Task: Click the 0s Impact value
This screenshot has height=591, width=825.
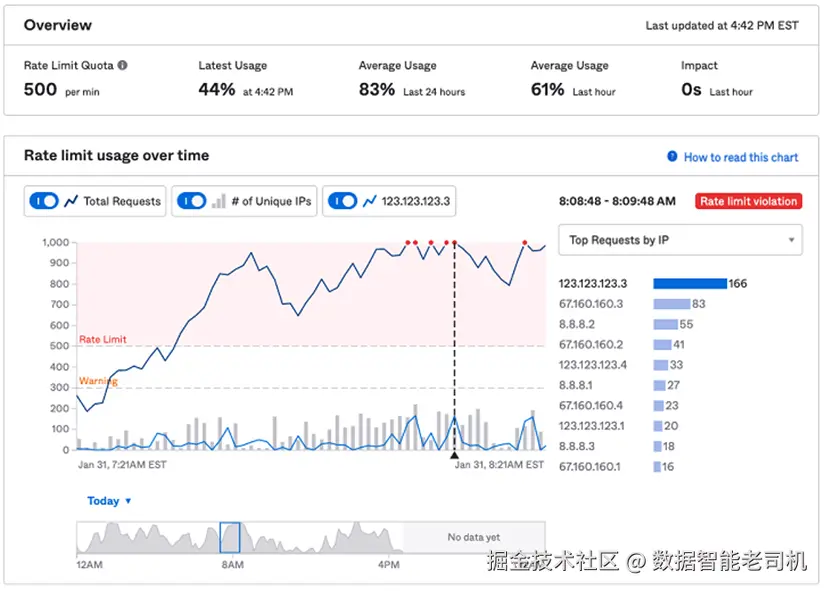Action: pos(691,89)
